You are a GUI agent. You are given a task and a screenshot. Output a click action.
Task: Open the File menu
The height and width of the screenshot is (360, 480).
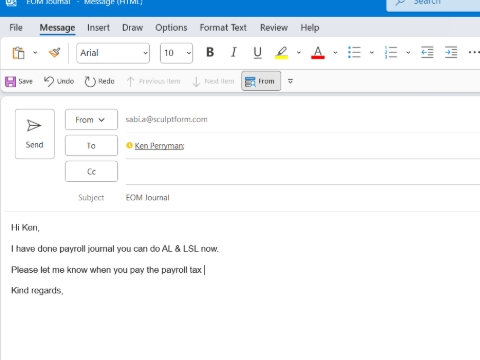click(16, 28)
